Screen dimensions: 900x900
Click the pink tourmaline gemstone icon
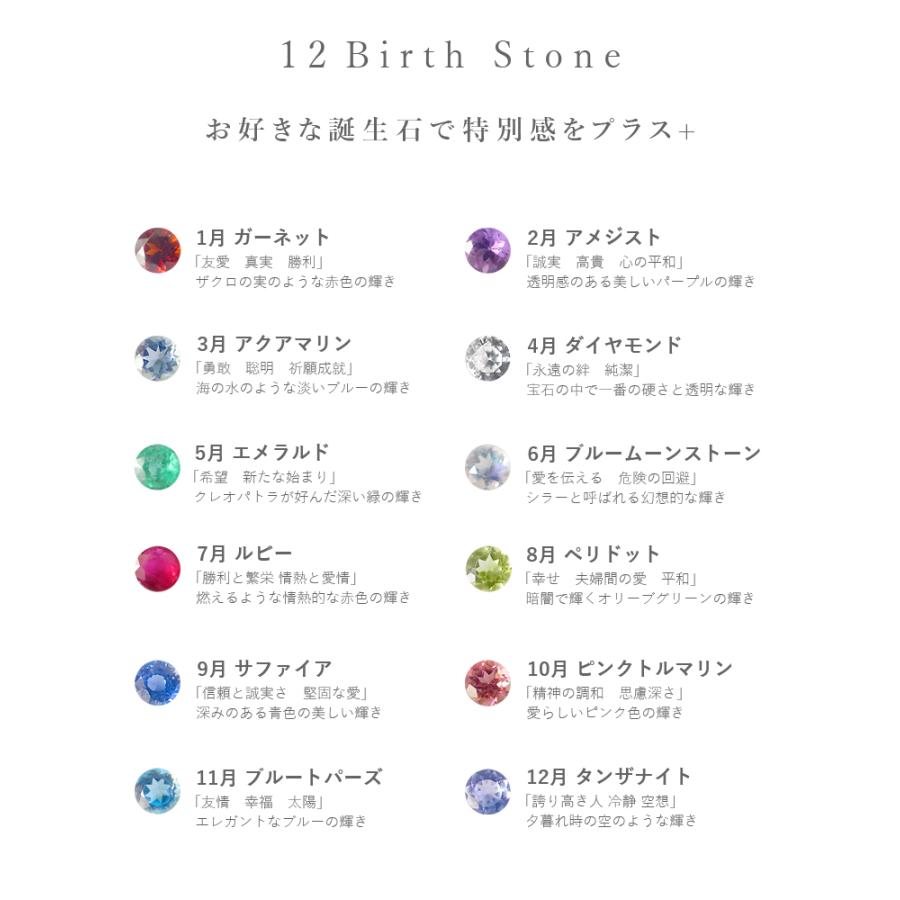point(488,682)
